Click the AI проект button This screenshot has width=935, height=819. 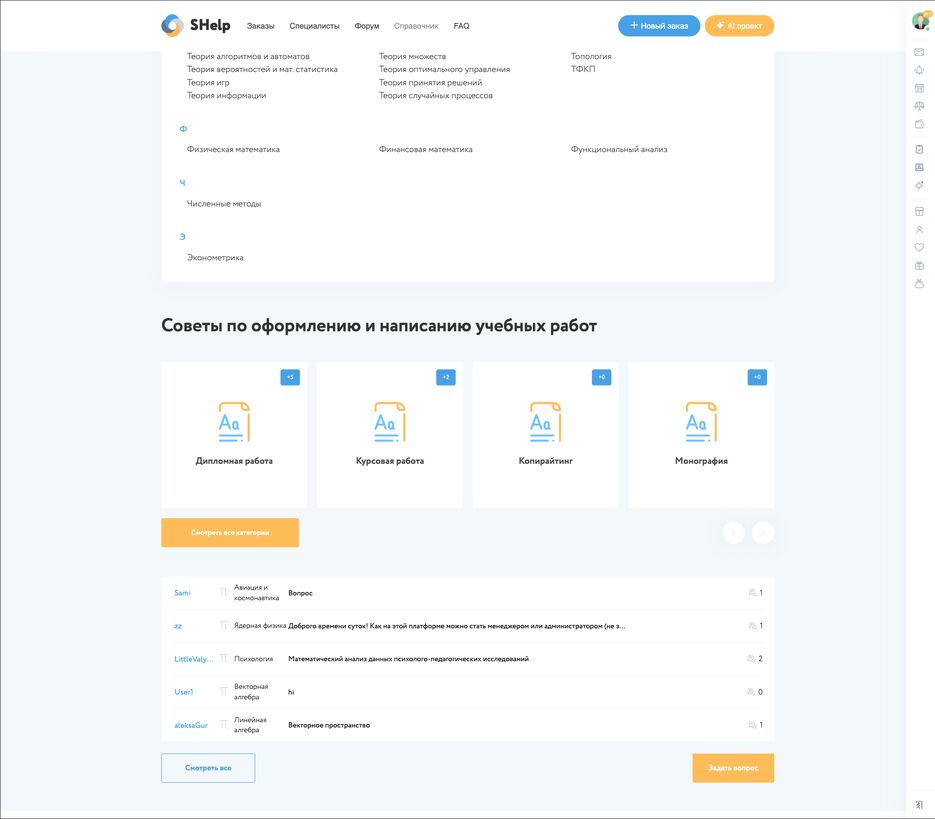(739, 26)
